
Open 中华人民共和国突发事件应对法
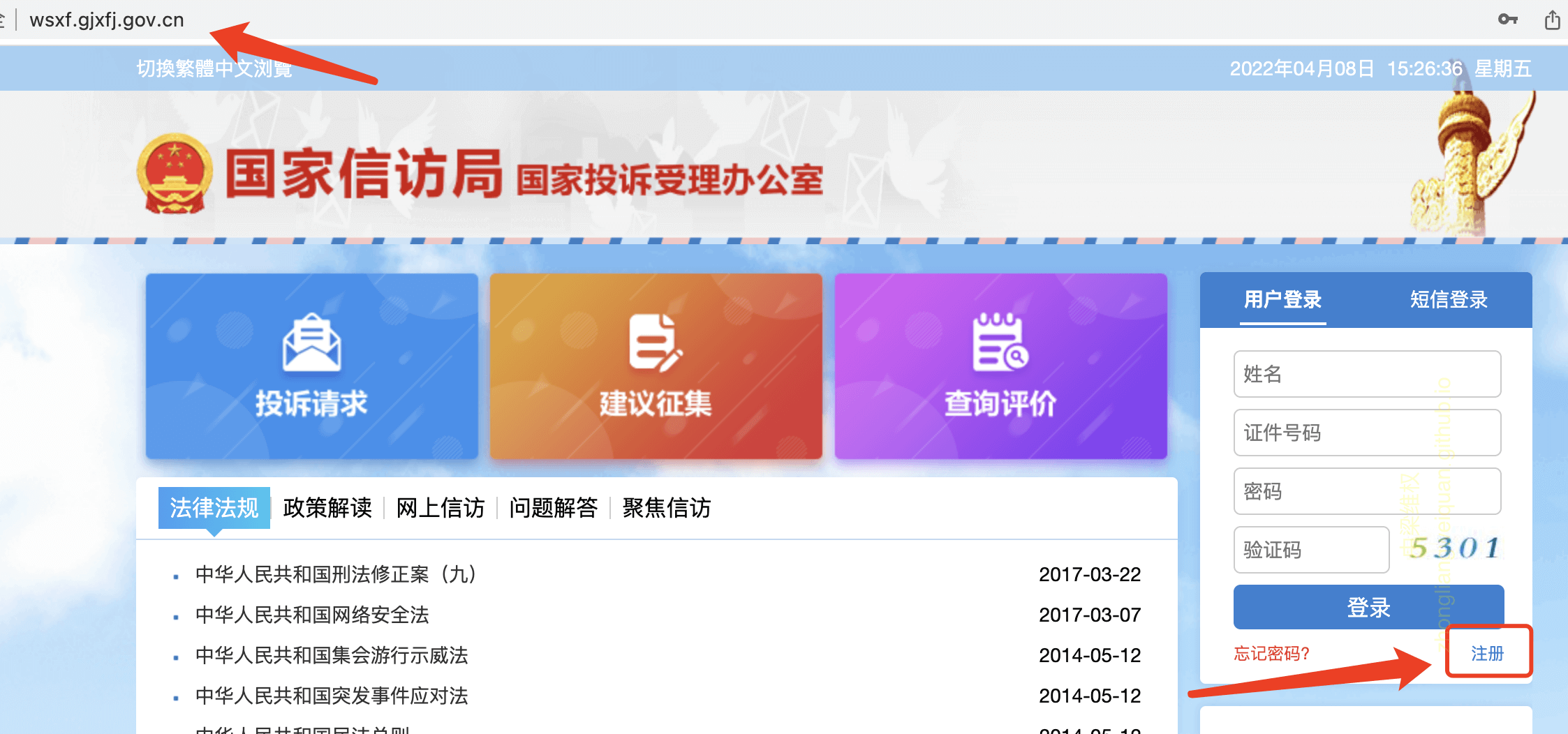[332, 696]
